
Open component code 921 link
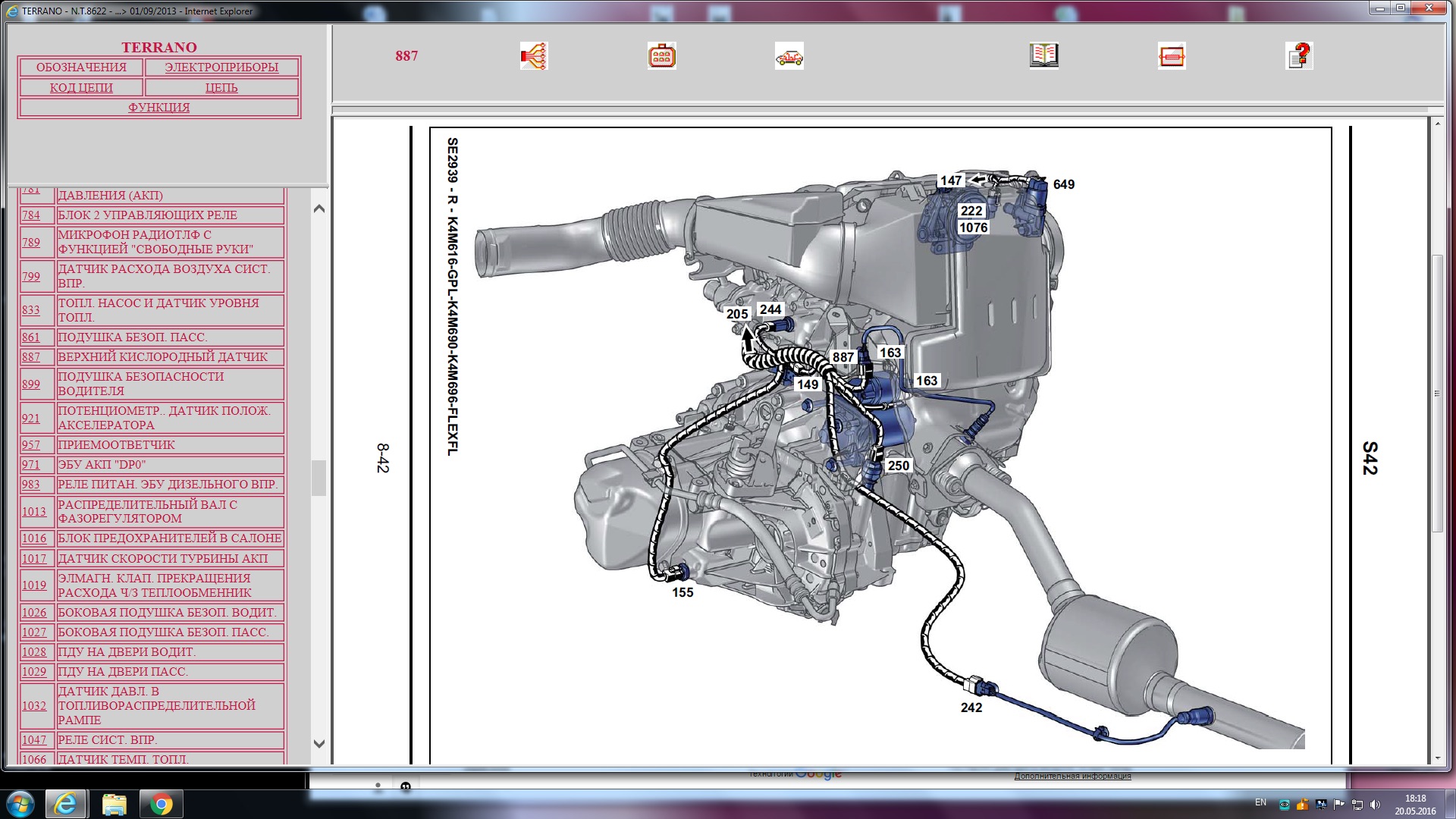coord(31,419)
